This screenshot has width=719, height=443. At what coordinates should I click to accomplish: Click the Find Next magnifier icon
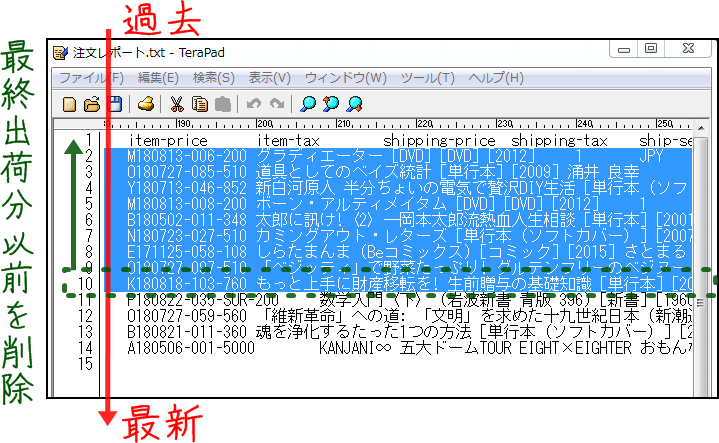331,103
